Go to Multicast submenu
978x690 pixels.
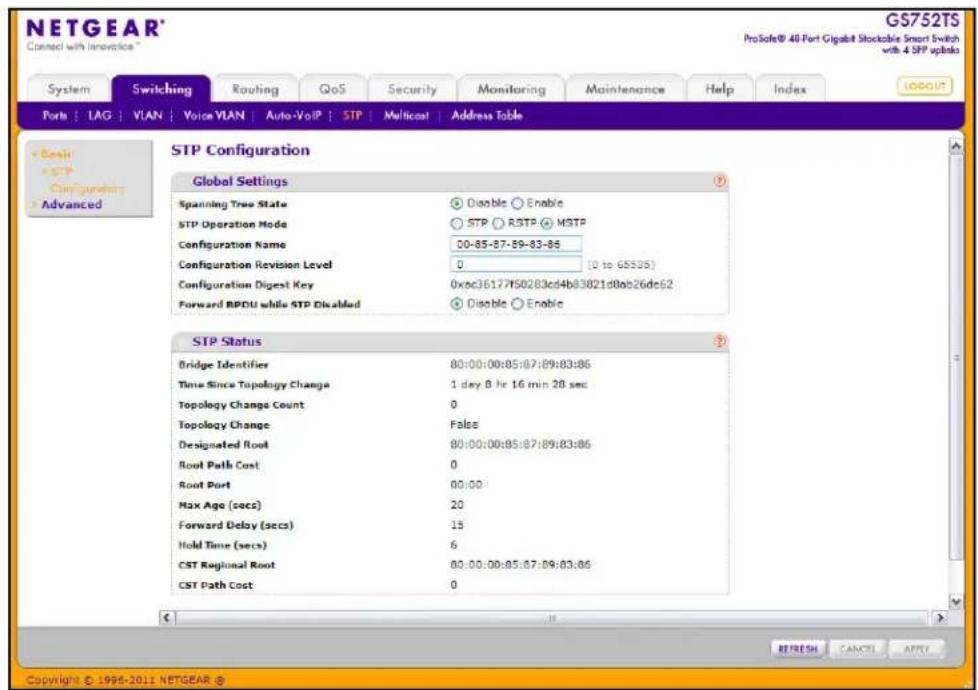click(x=406, y=115)
